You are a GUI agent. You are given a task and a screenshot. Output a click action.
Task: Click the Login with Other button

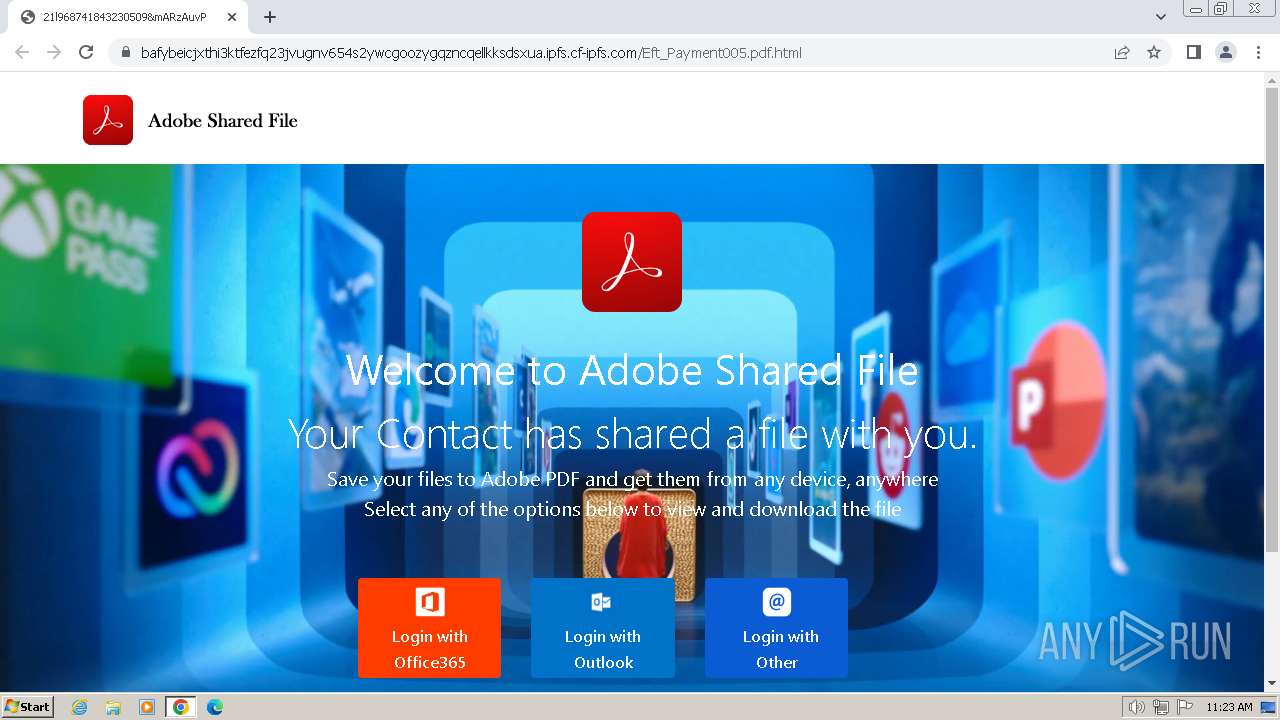click(x=776, y=627)
